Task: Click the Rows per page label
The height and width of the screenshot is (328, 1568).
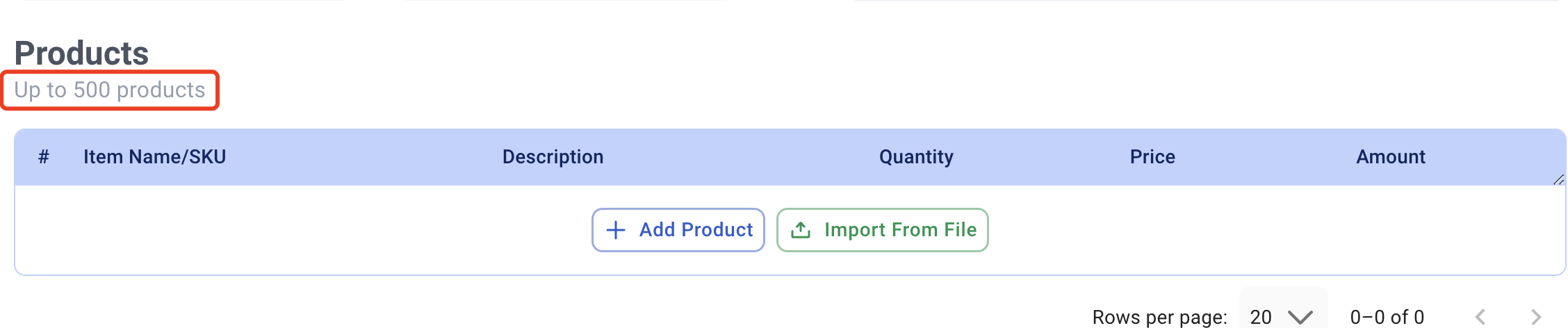Action: point(1159,318)
